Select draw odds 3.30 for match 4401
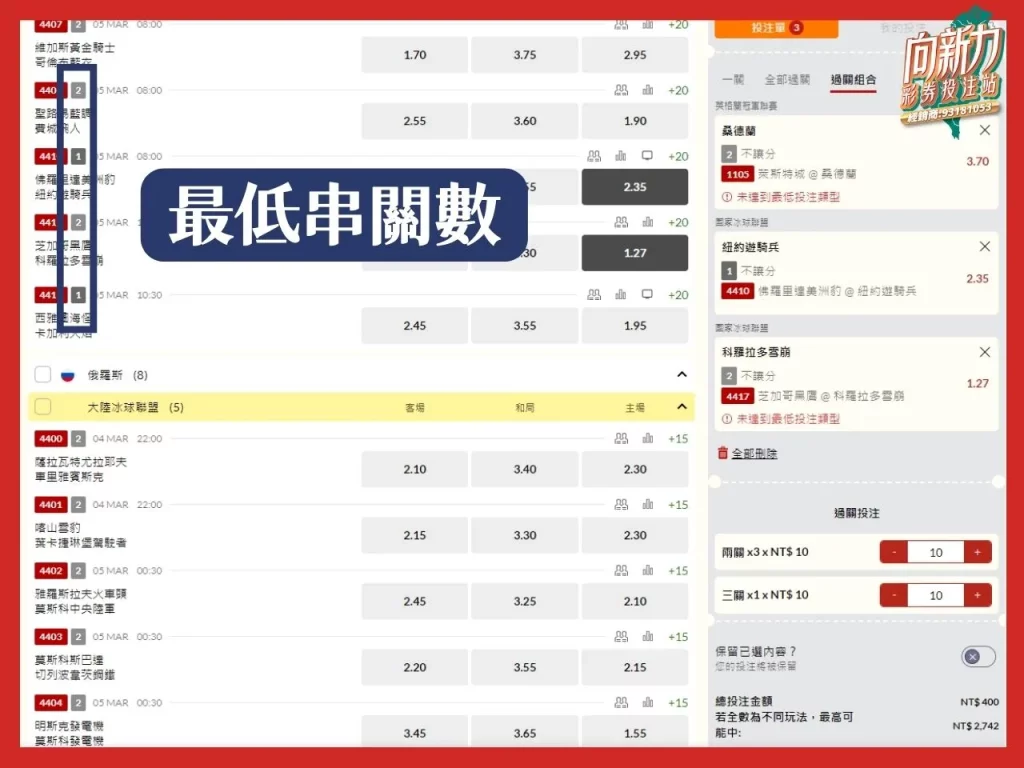 click(x=524, y=535)
